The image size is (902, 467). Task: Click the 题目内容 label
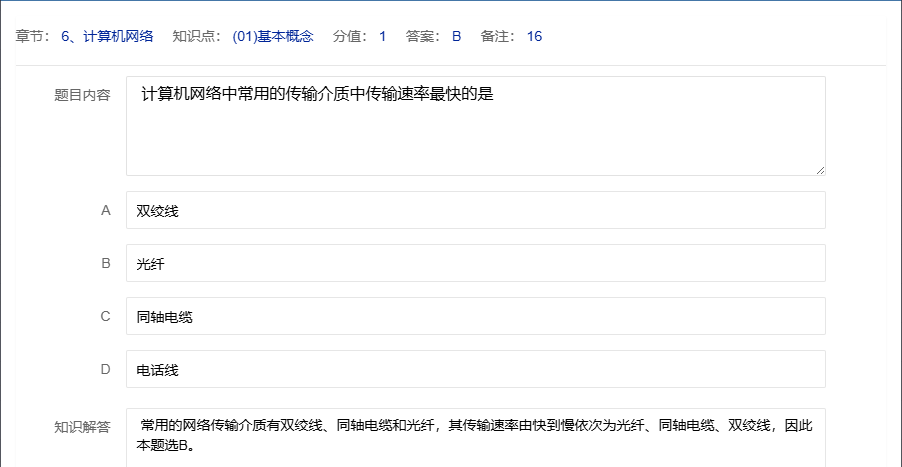[82, 96]
